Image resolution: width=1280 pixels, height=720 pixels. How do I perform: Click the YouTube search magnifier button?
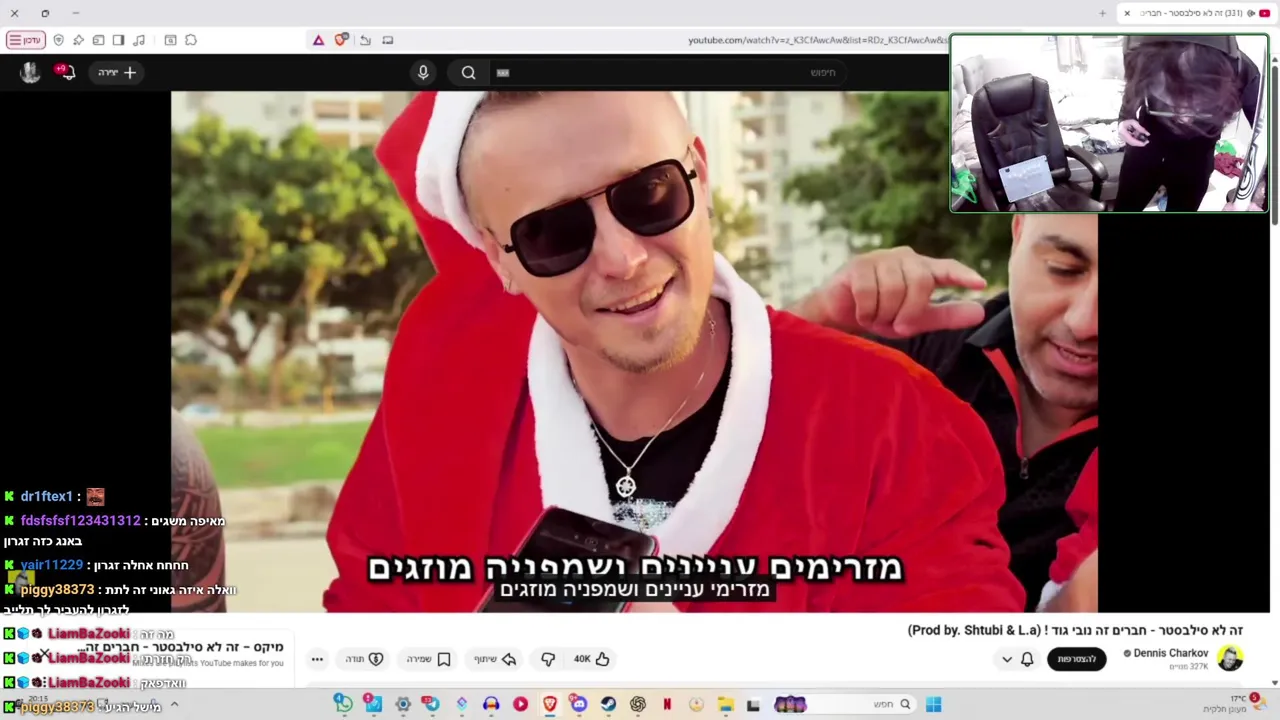468,72
